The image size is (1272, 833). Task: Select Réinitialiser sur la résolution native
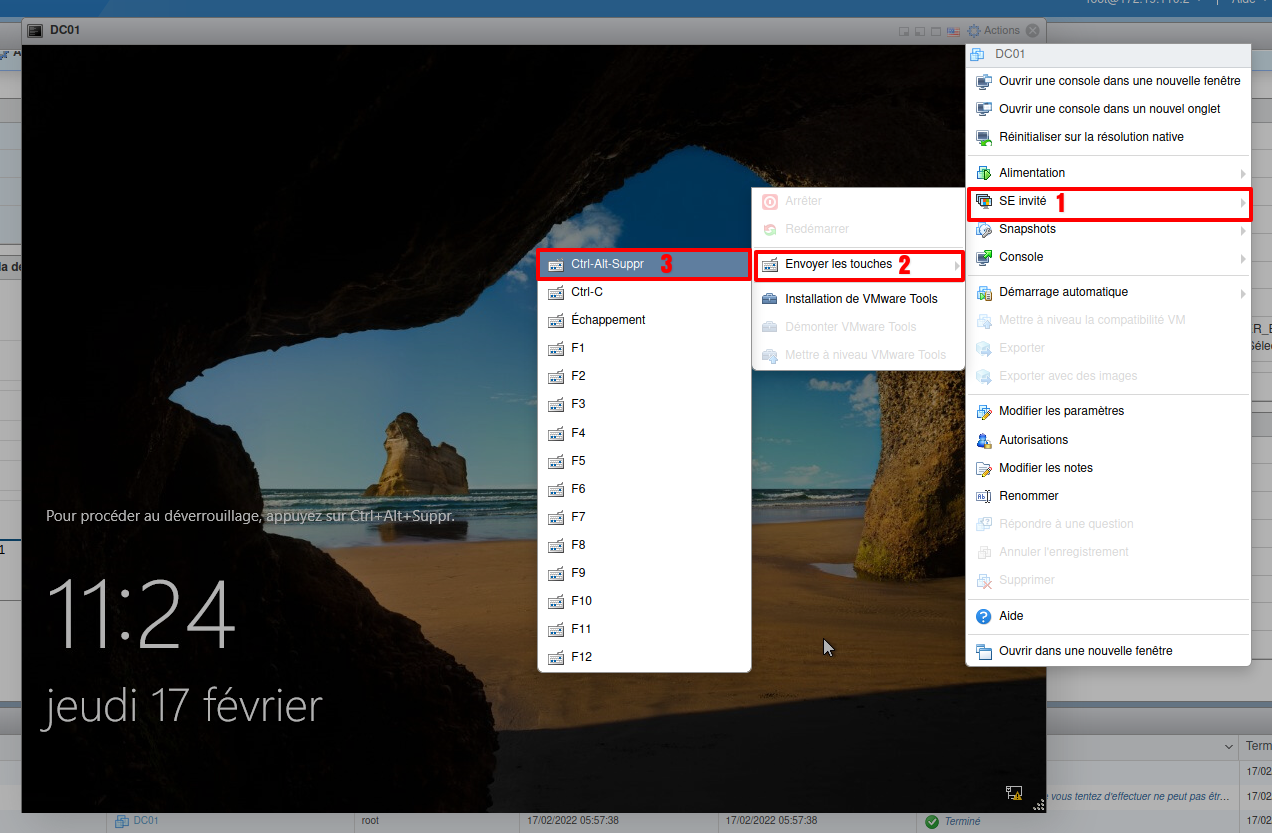(1091, 137)
